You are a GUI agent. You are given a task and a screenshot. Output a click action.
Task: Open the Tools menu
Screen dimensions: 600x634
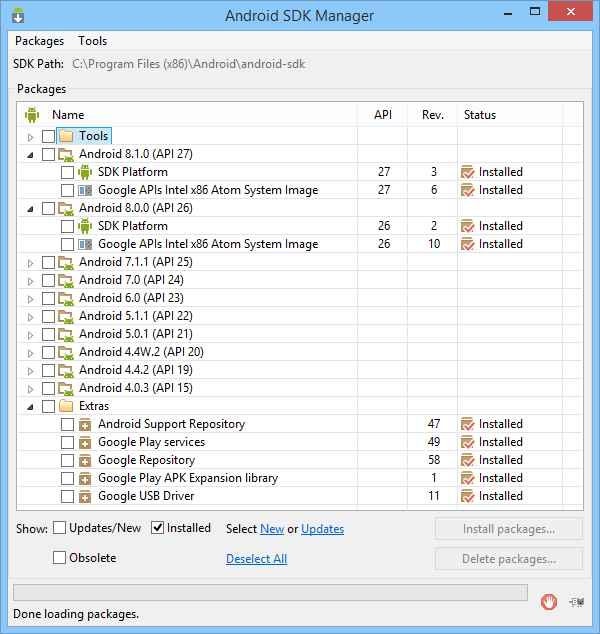point(93,41)
